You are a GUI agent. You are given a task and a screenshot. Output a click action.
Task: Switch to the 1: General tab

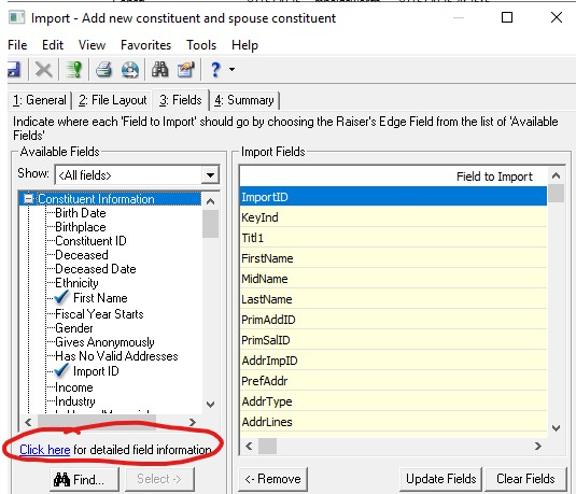(40, 100)
